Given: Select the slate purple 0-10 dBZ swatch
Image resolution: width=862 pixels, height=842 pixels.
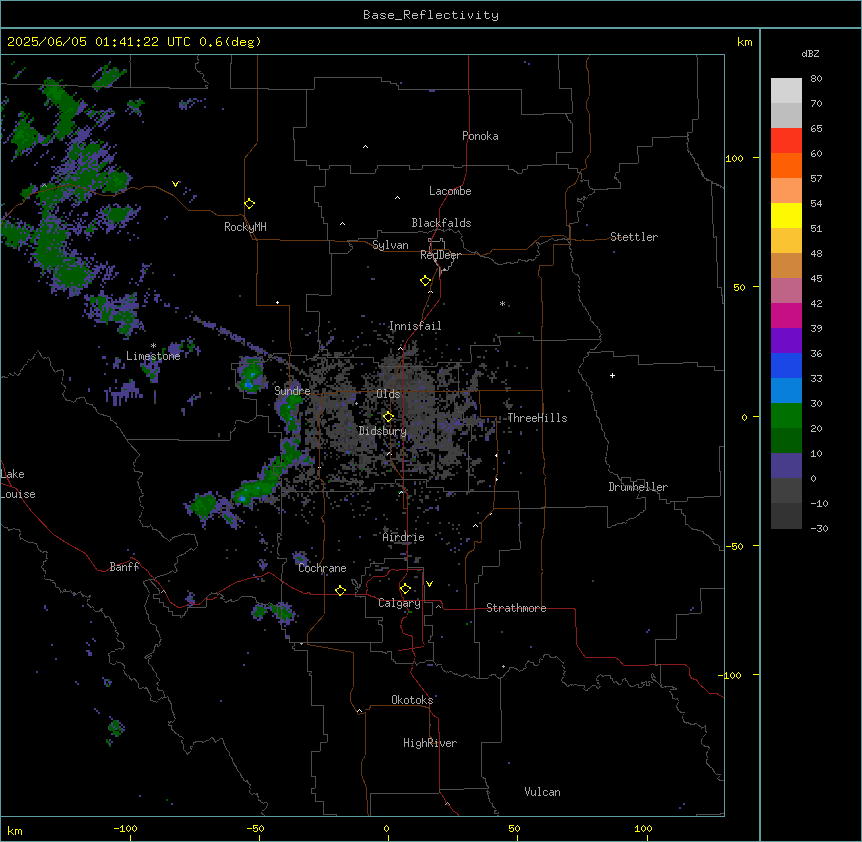Looking at the screenshot, I should pyautogui.click(x=786, y=466).
